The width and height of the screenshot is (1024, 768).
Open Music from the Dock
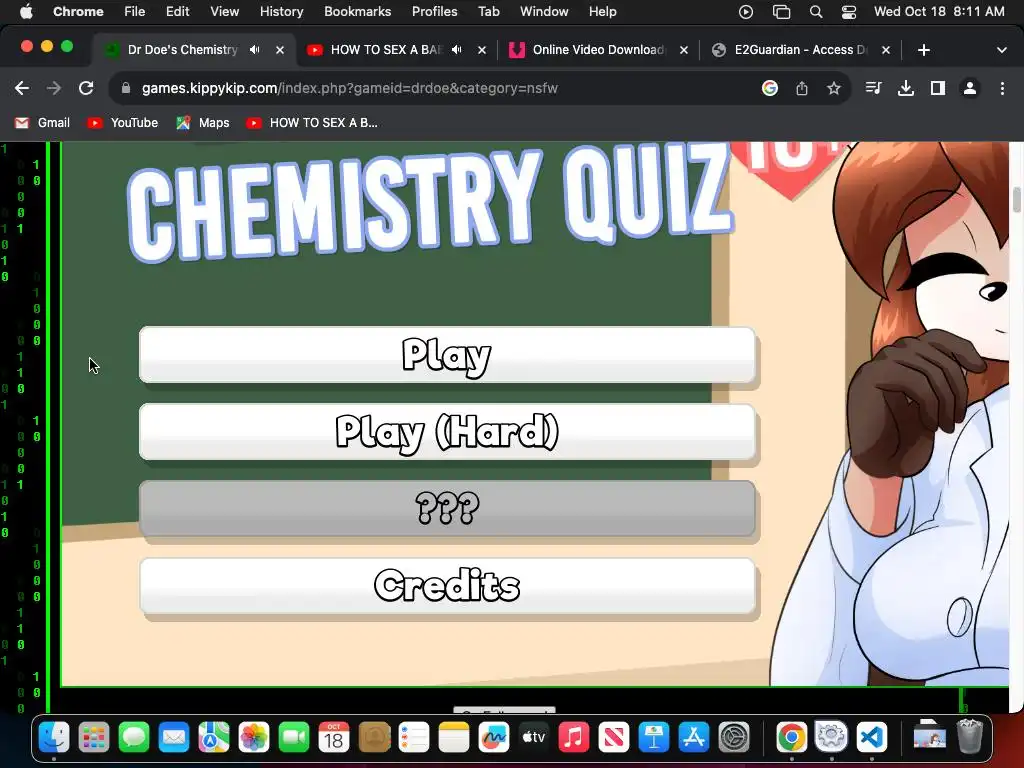click(573, 738)
